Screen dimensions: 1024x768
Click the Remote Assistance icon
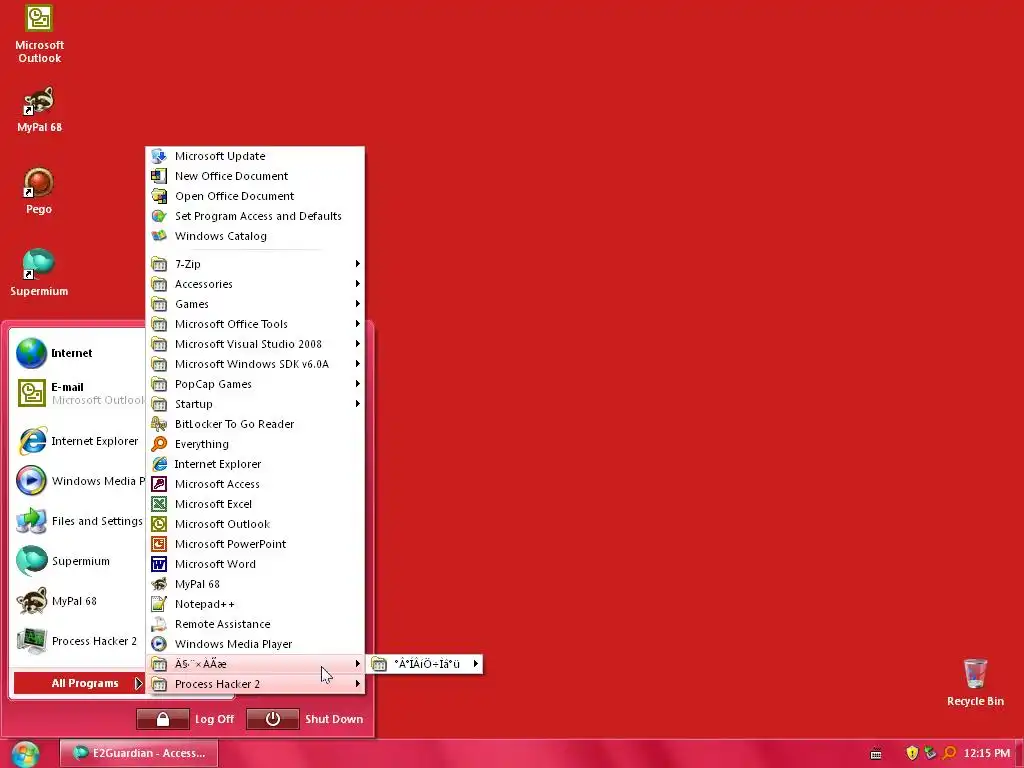coord(159,624)
